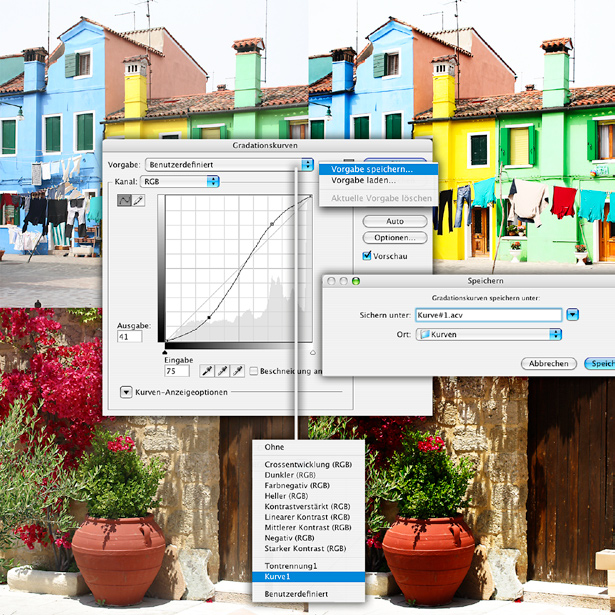The width and height of the screenshot is (615, 615).
Task: Click the black point input slider triangle
Action: click(165, 353)
